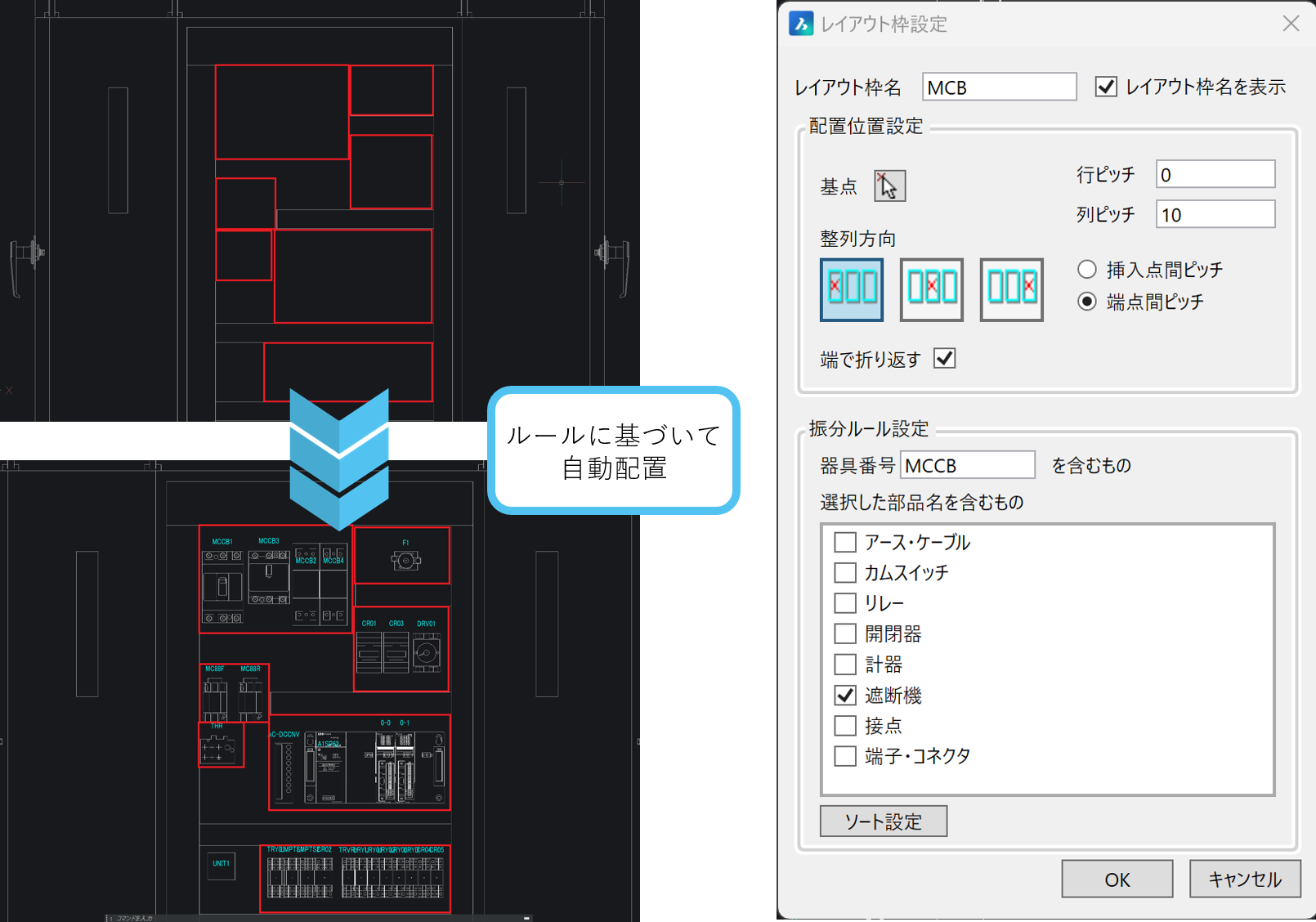Click the 行ピッチ value field

point(1215,173)
